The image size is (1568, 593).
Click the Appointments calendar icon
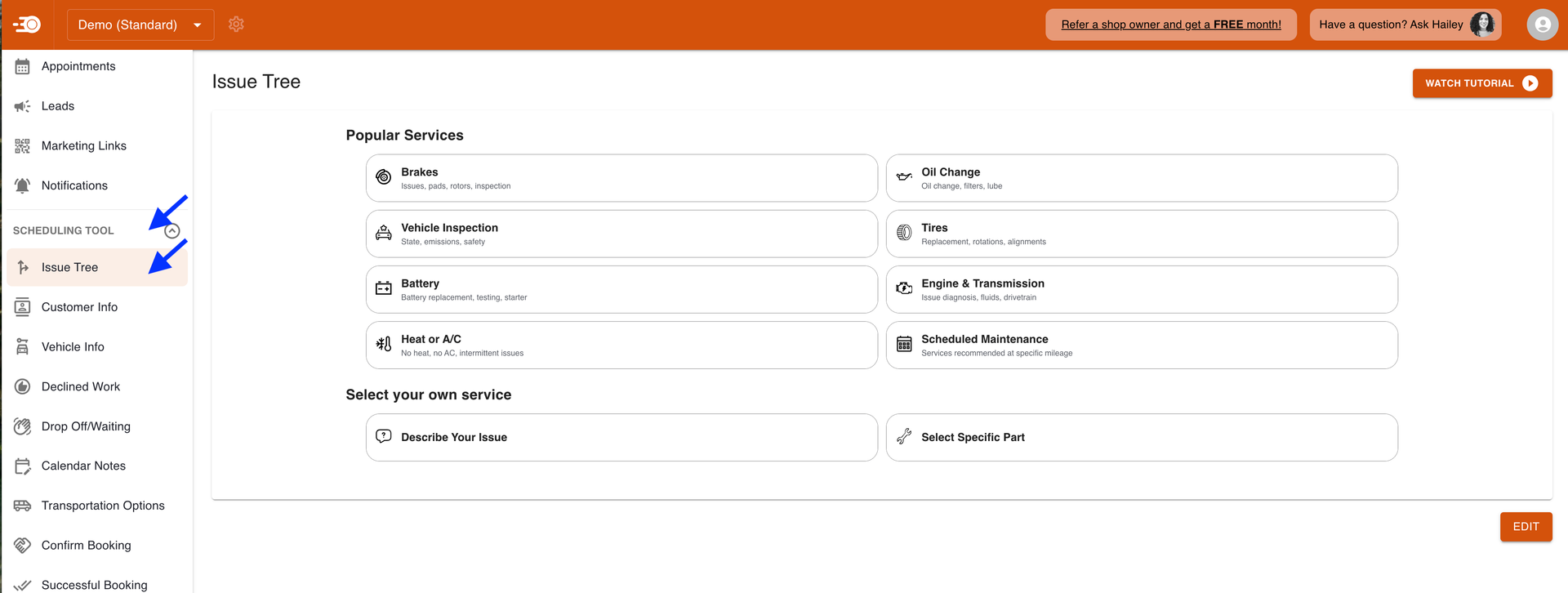22,66
